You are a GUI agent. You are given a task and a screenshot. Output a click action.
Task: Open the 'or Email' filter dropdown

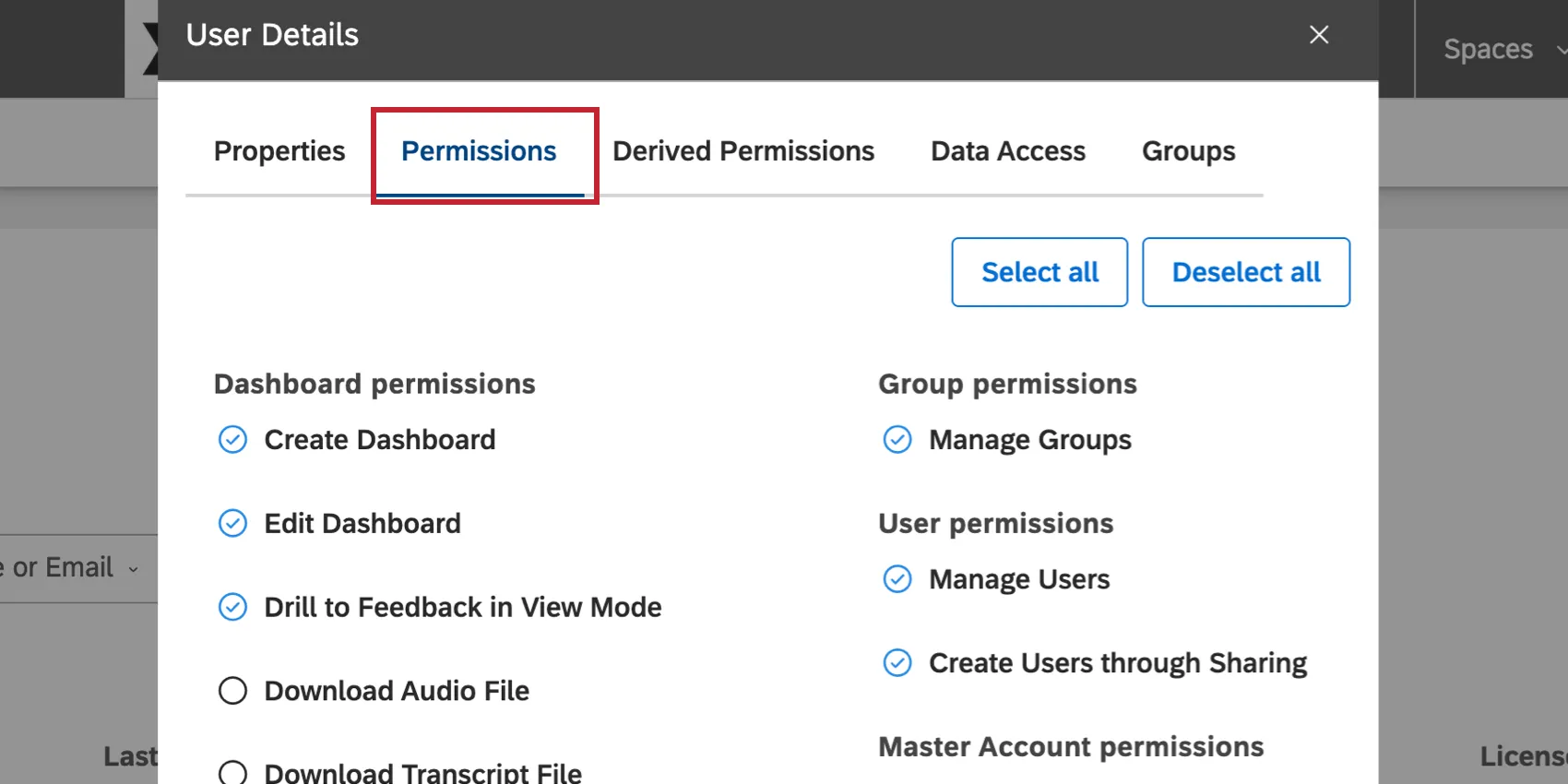(x=74, y=568)
